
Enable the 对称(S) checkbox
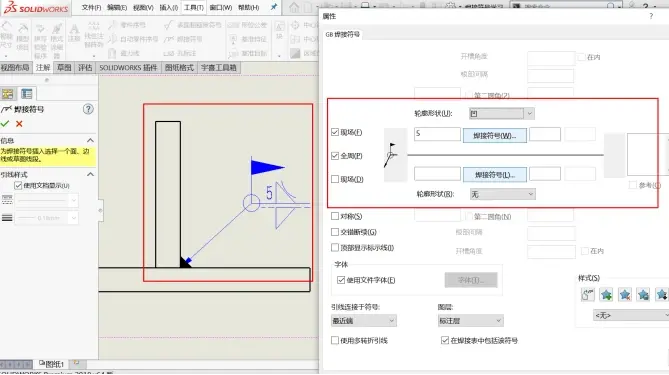(x=335, y=216)
